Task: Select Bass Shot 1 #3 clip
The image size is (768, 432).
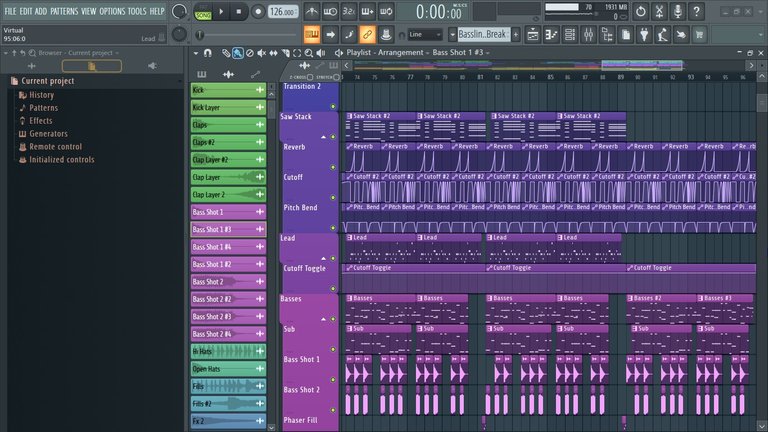Action: [228, 229]
